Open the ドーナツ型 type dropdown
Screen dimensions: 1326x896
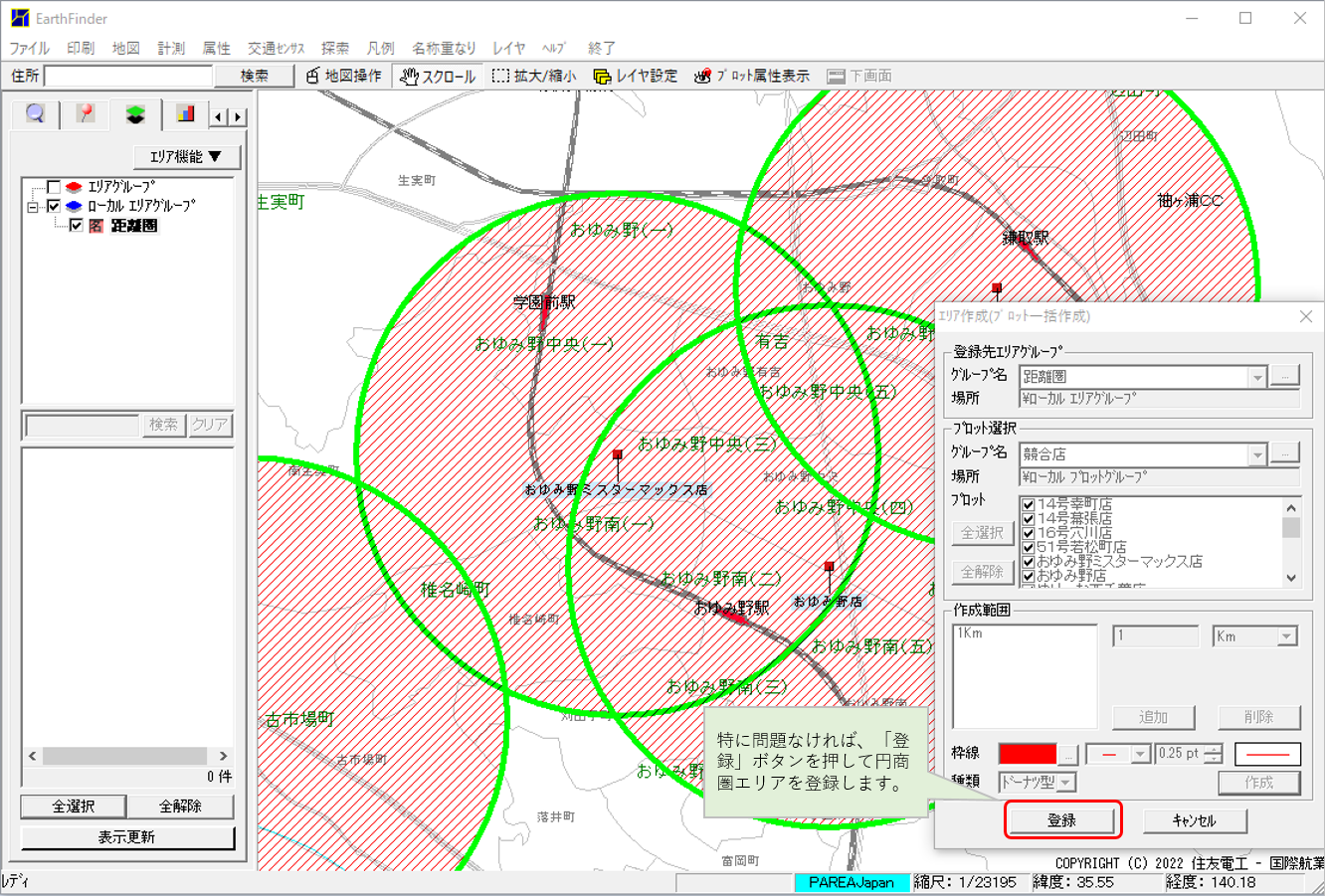pyautogui.click(x=1066, y=783)
